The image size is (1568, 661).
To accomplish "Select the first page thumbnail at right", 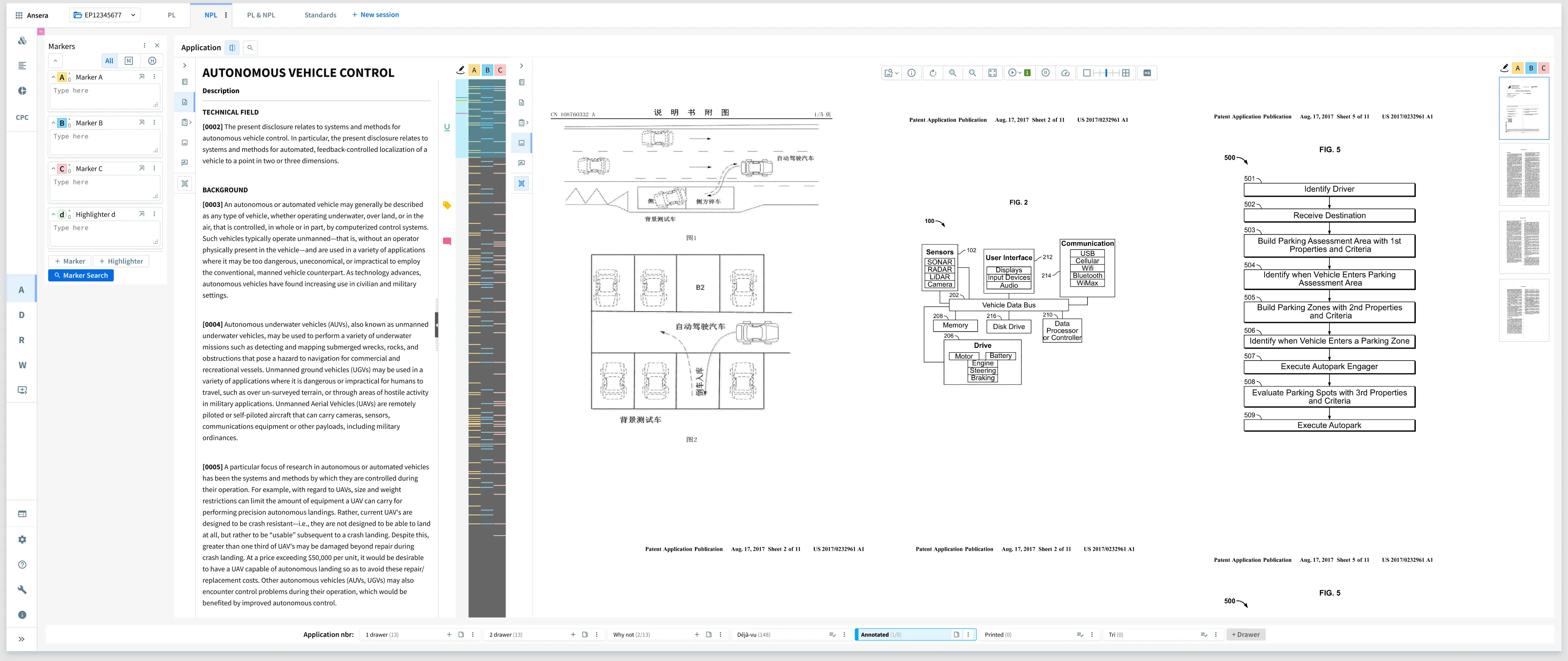I will coord(1523,108).
